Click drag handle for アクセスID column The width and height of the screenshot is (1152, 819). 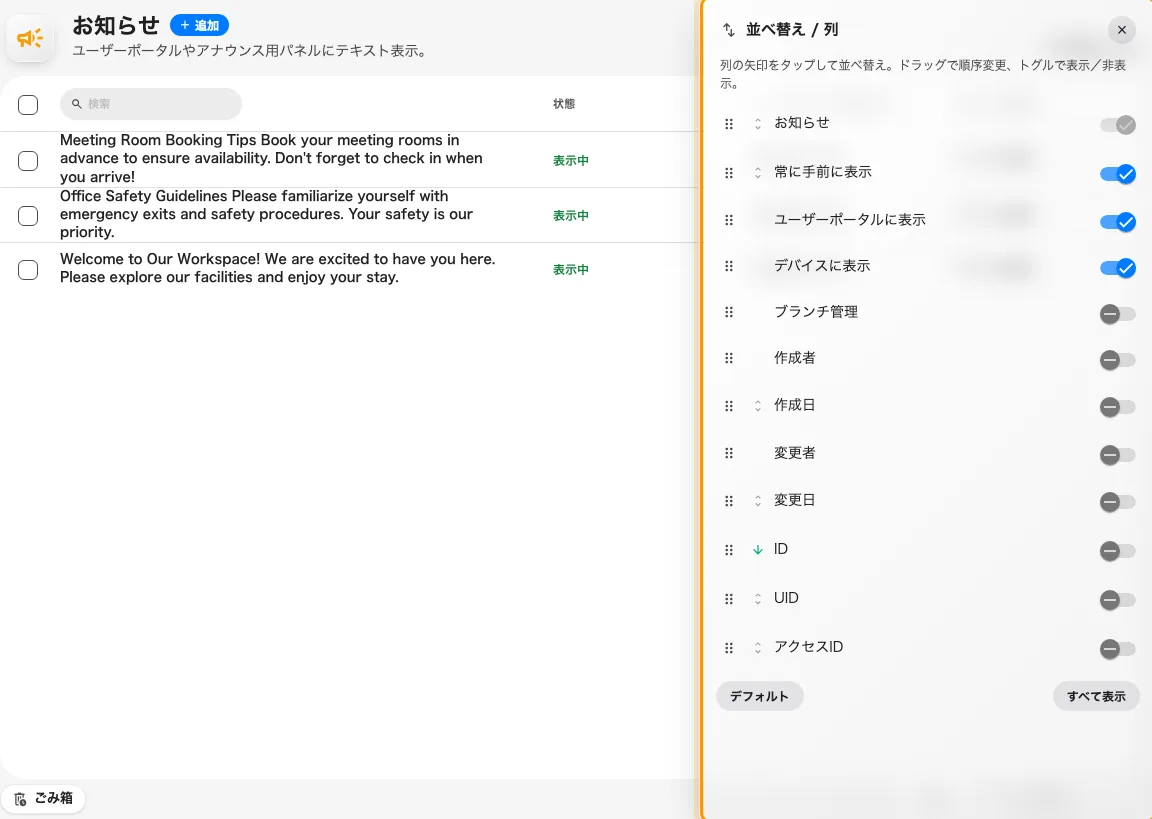click(x=729, y=648)
